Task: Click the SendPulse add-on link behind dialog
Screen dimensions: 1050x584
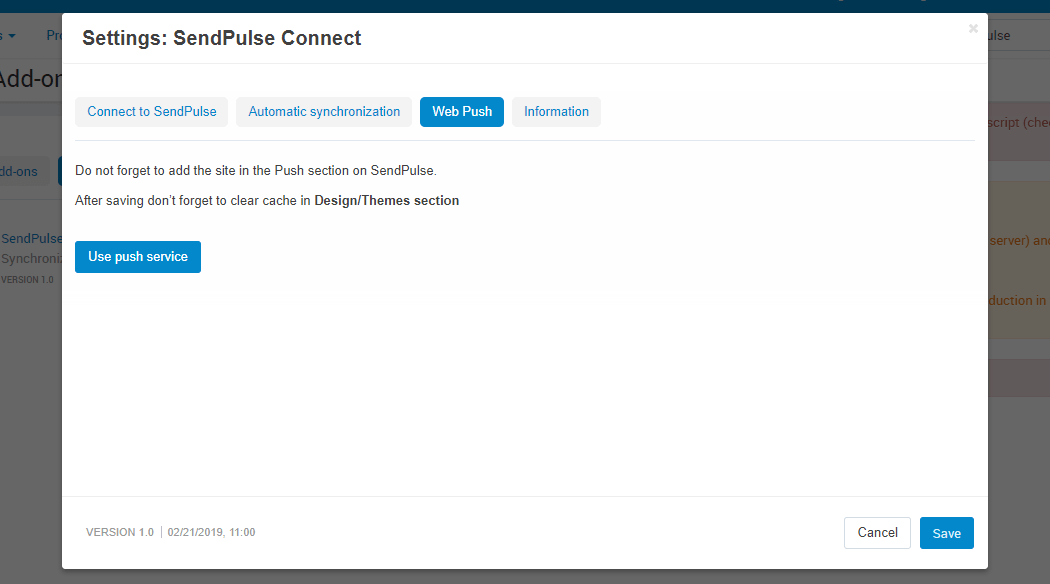Action: [x=31, y=238]
